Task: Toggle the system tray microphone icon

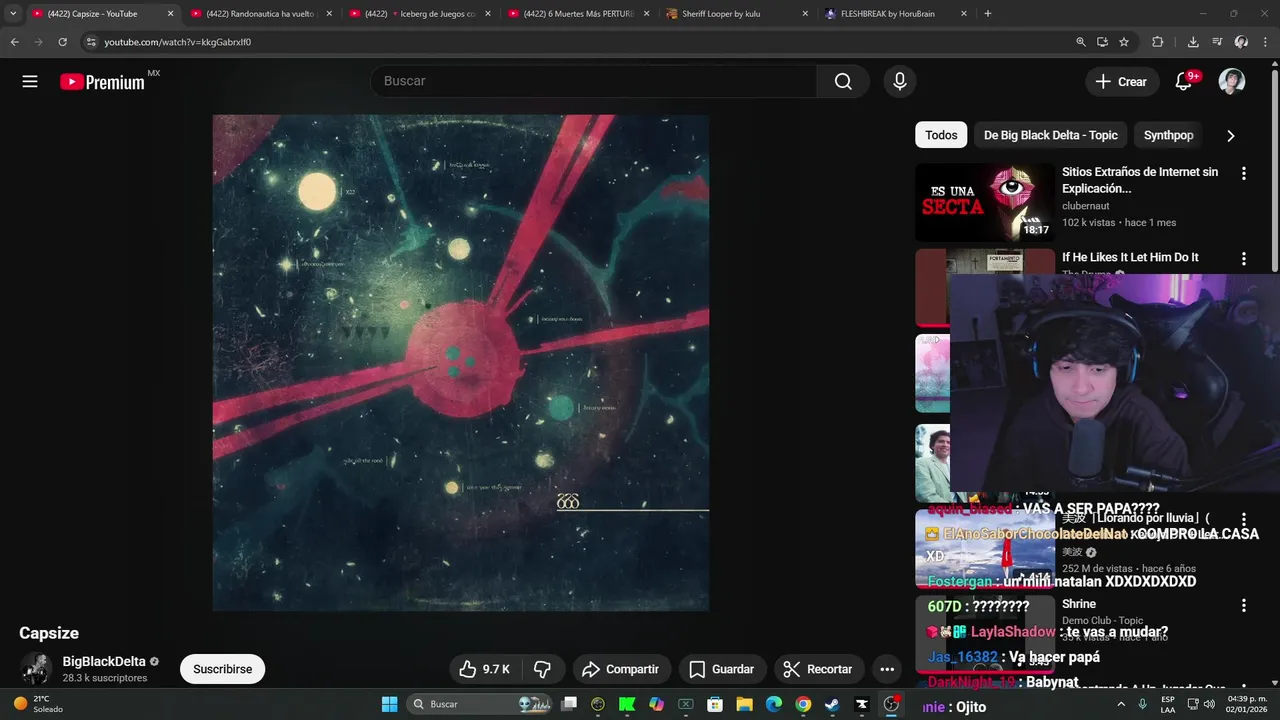Action: point(1142,704)
